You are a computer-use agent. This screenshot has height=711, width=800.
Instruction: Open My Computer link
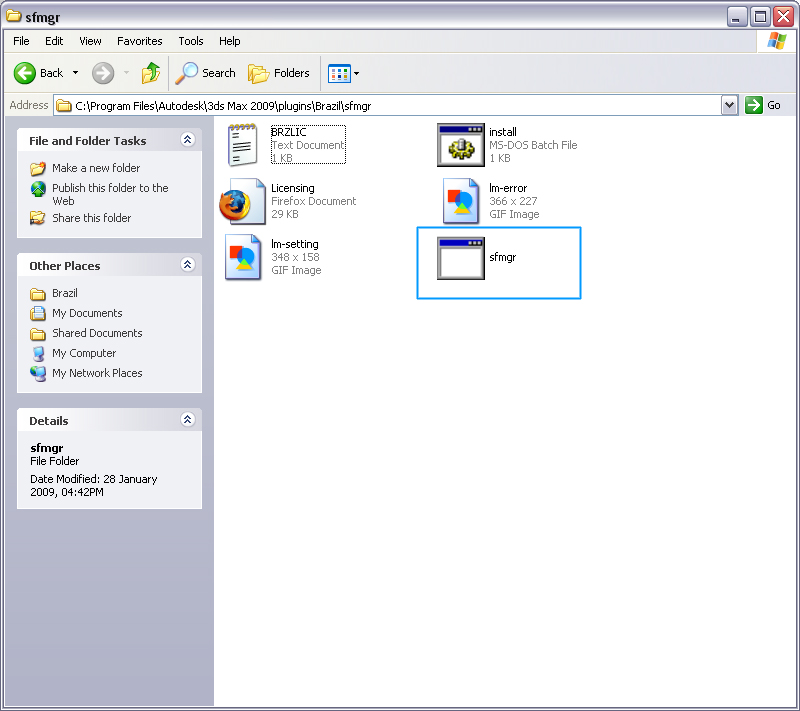(84, 353)
